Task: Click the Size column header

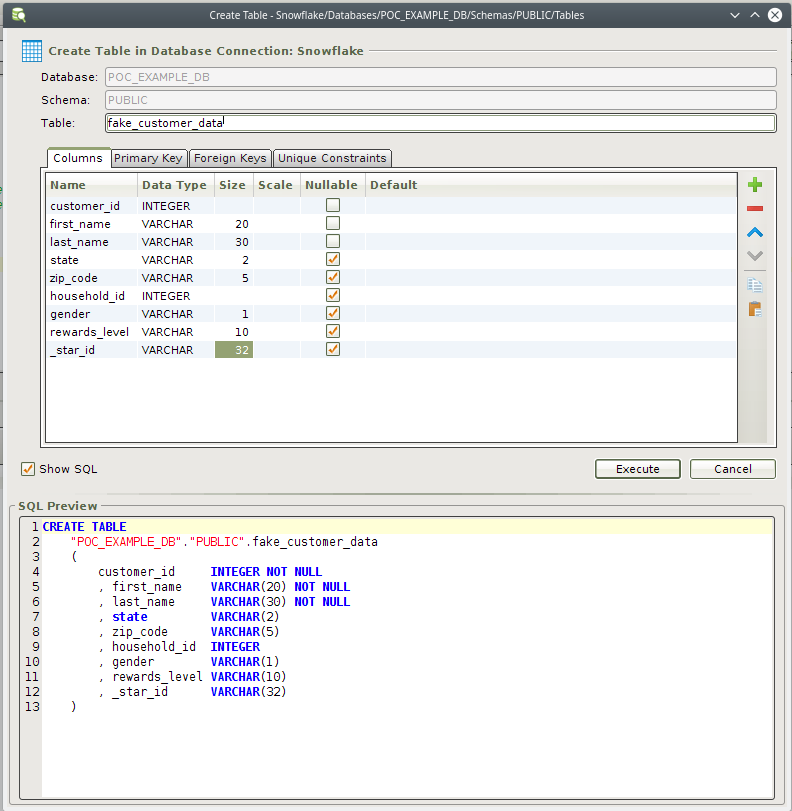Action: coord(234,185)
